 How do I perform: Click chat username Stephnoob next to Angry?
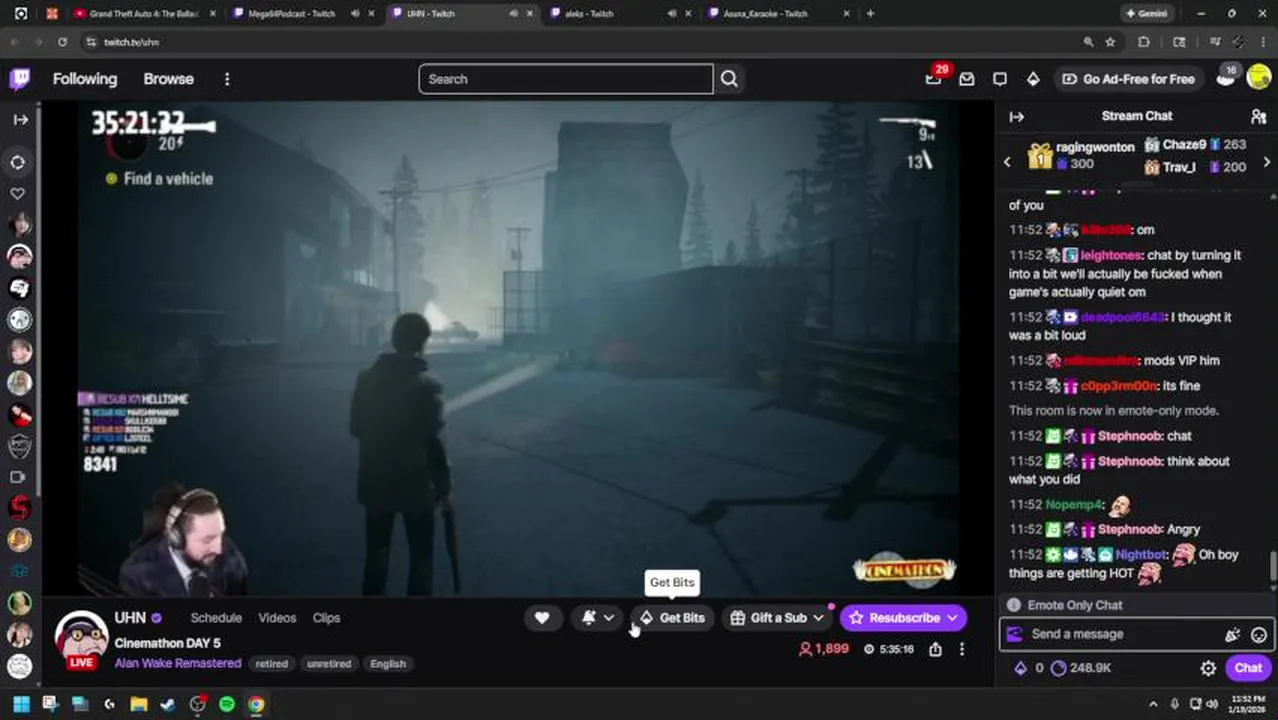tap(1130, 529)
